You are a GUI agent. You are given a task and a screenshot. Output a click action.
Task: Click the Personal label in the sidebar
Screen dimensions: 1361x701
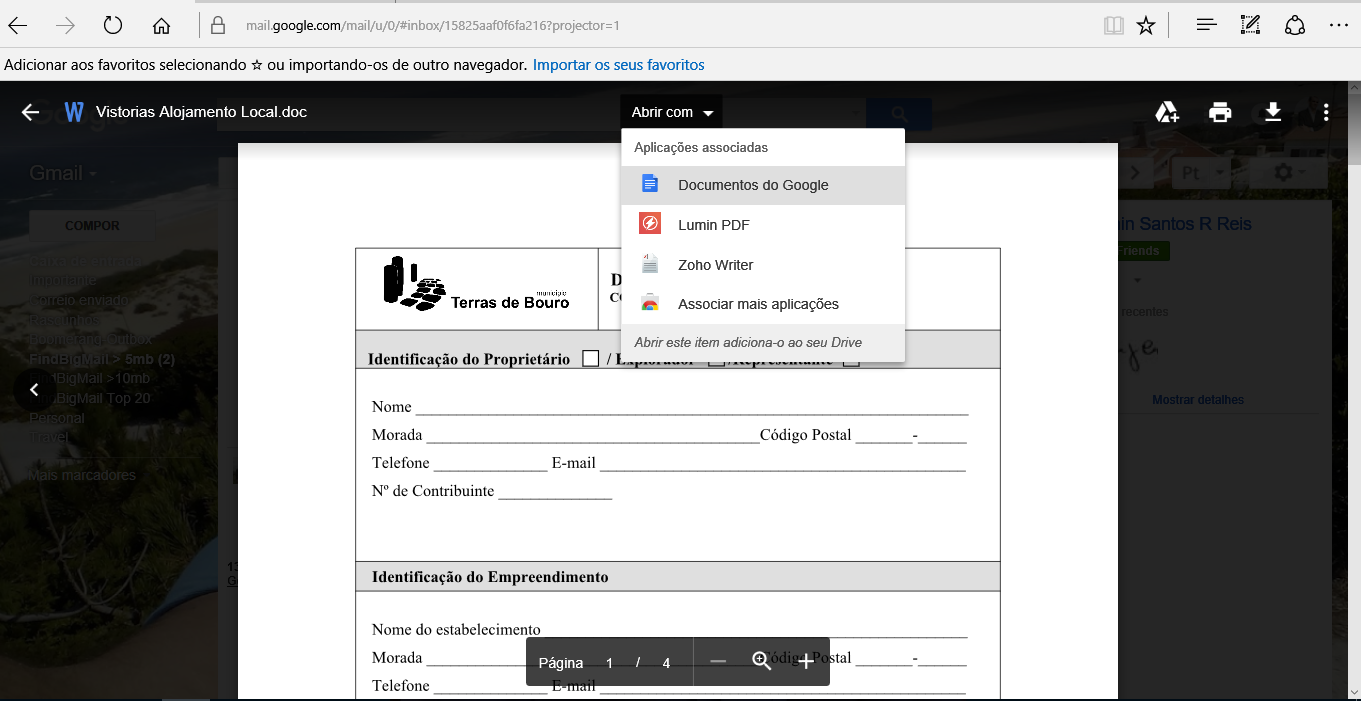(x=57, y=418)
